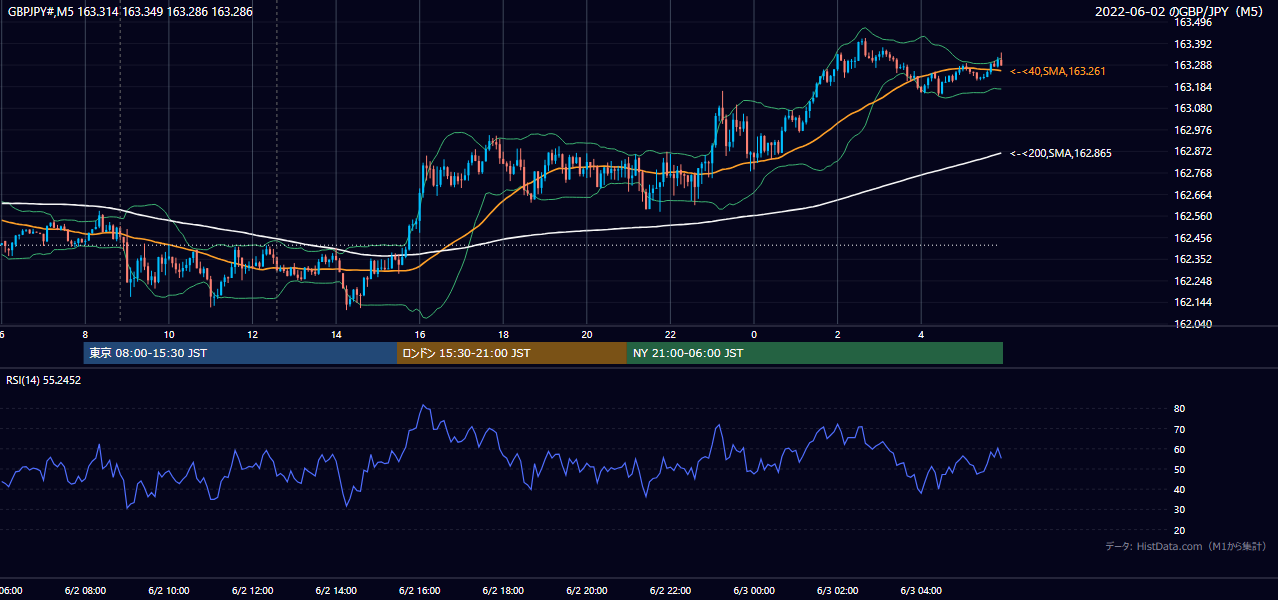
Task: Click RSI scale value 60
Action: coord(1179,449)
